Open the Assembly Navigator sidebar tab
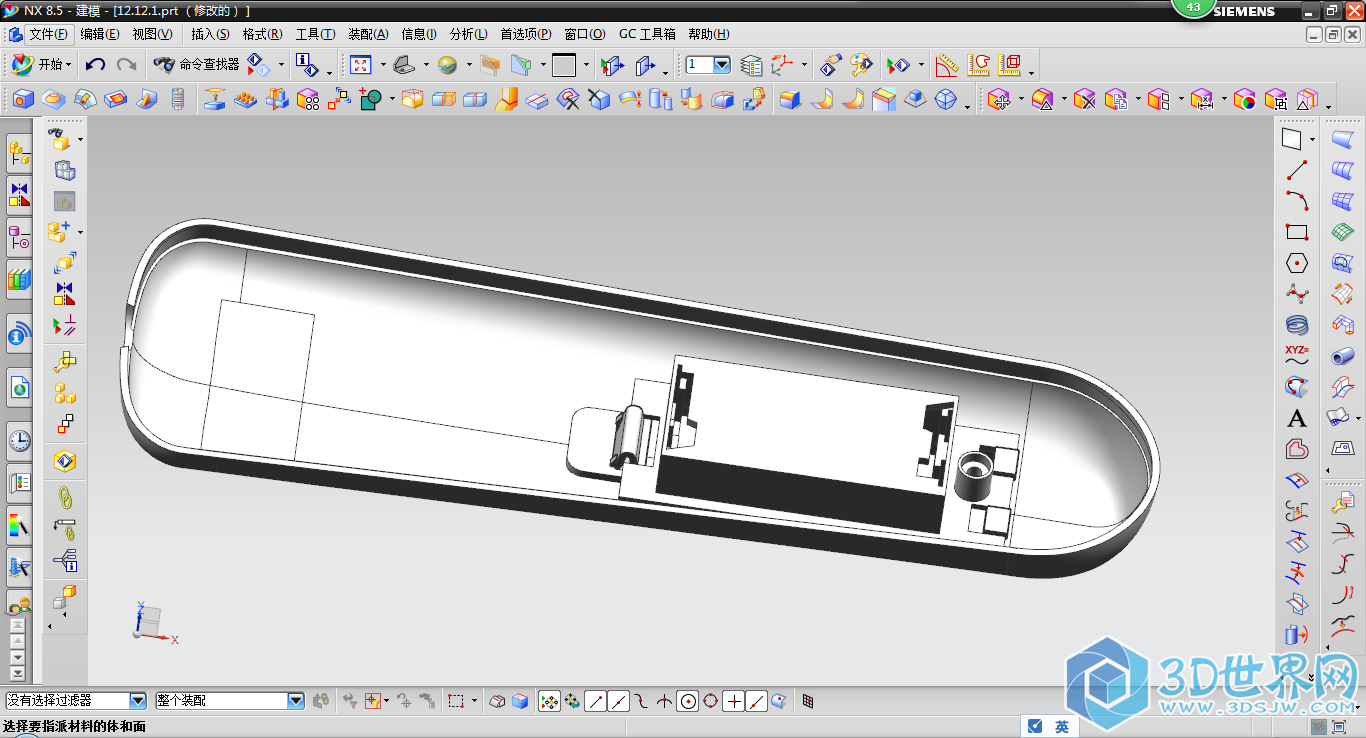This screenshot has height=738, width=1366. tap(19, 154)
